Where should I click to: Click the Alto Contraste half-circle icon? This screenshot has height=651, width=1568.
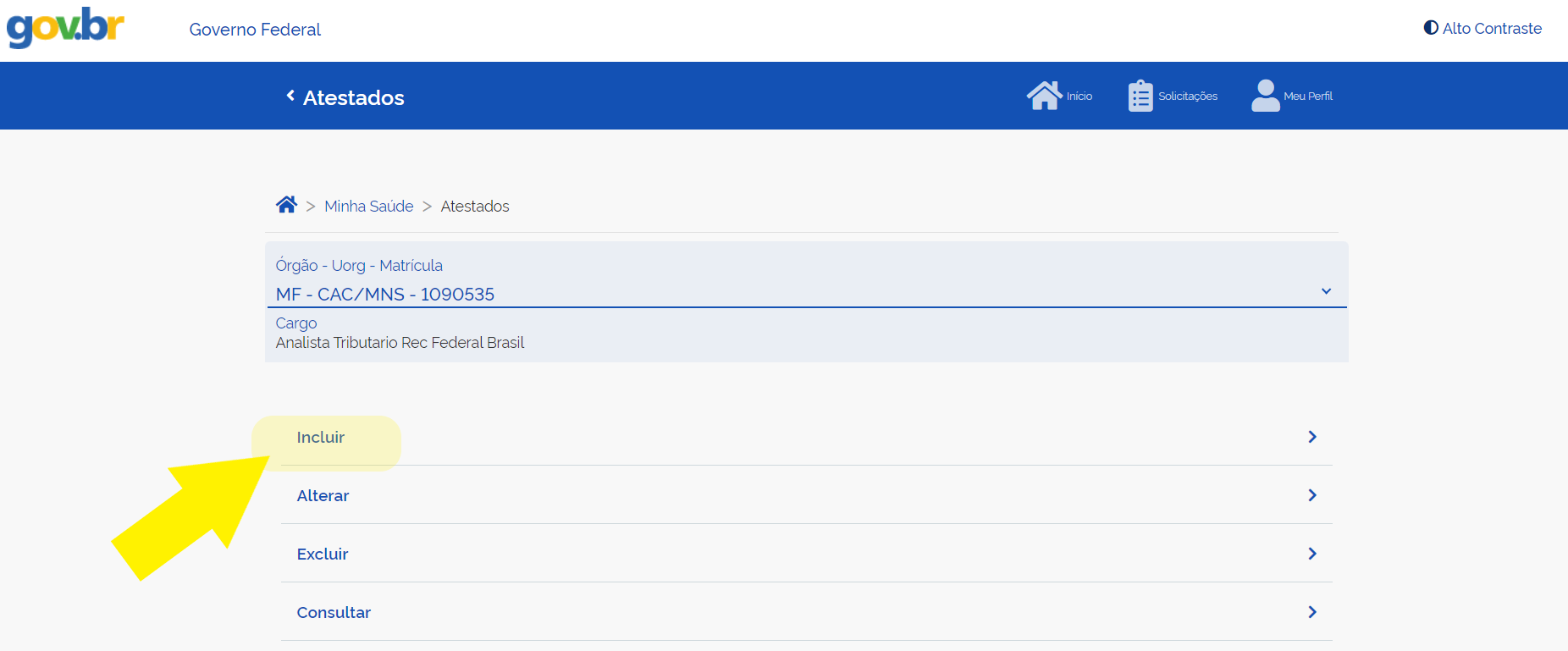point(1431,28)
